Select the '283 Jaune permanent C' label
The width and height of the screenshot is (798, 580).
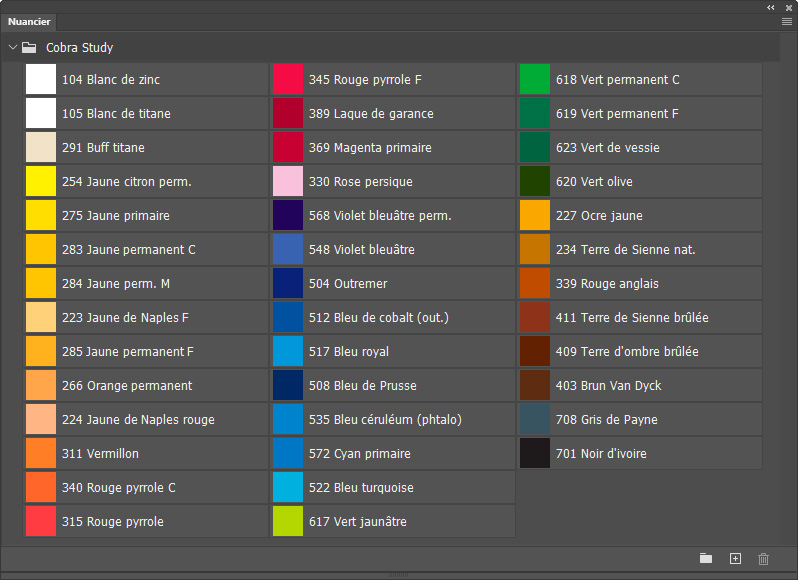pos(129,249)
